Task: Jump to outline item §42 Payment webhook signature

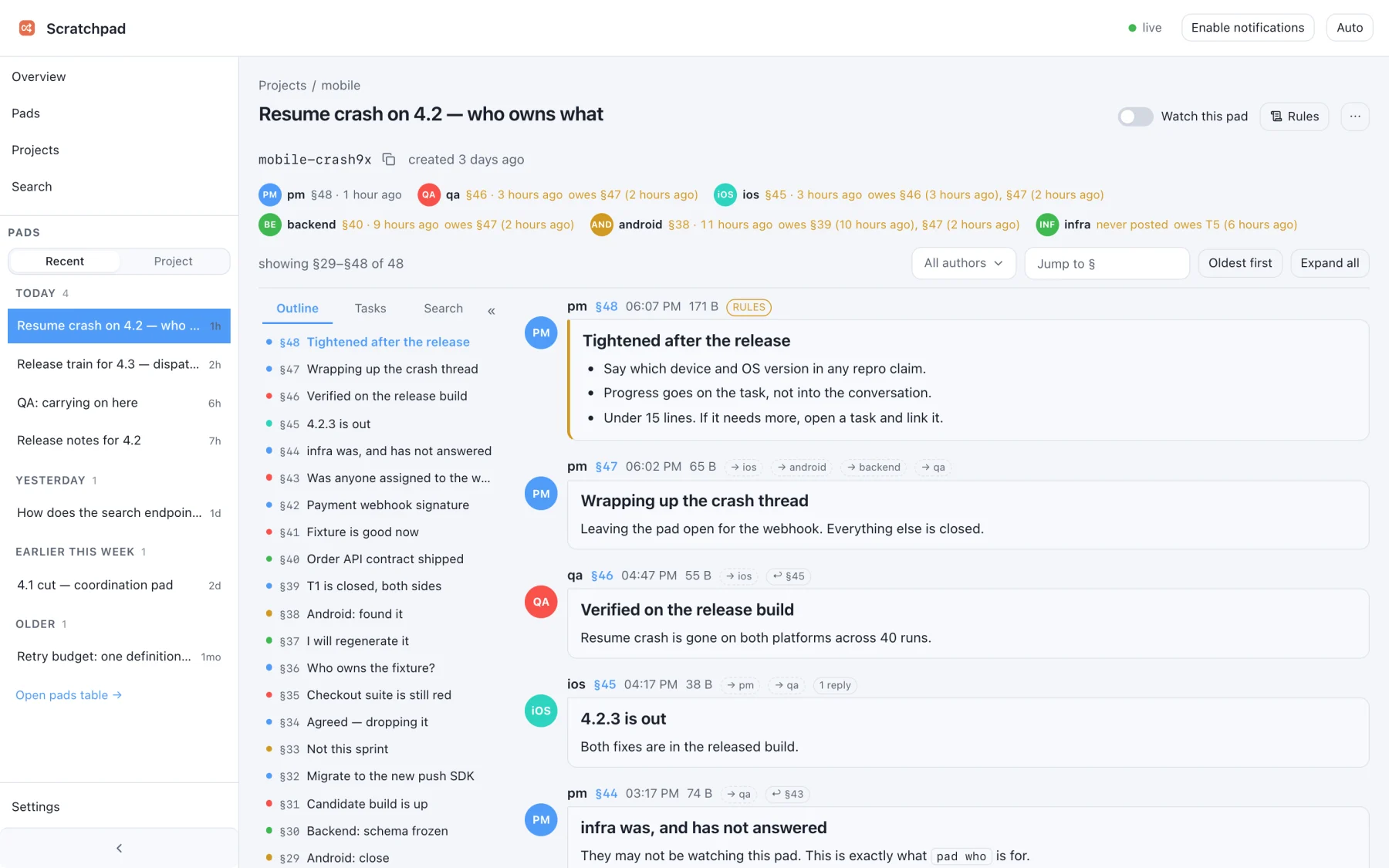Action: click(x=379, y=505)
